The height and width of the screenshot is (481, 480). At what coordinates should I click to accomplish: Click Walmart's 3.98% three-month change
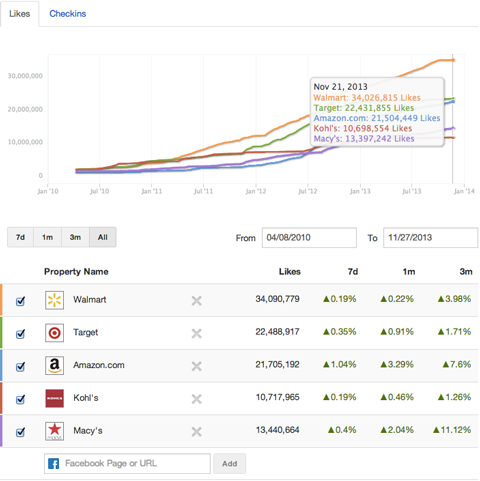click(454, 299)
